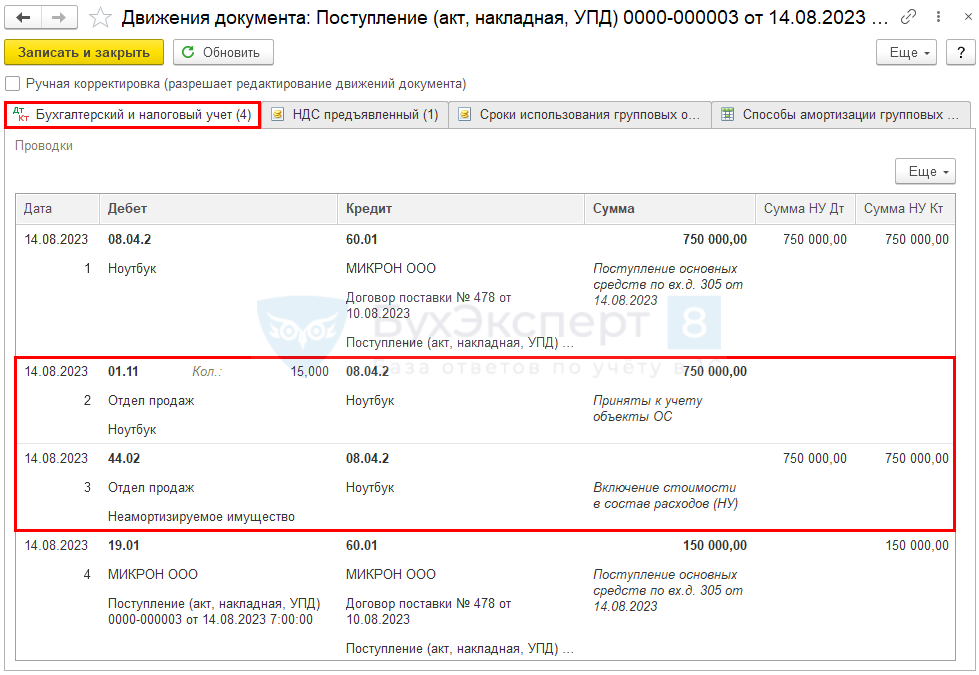
Task: Click the Сроки использования tab register icon
Action: [x=464, y=114]
